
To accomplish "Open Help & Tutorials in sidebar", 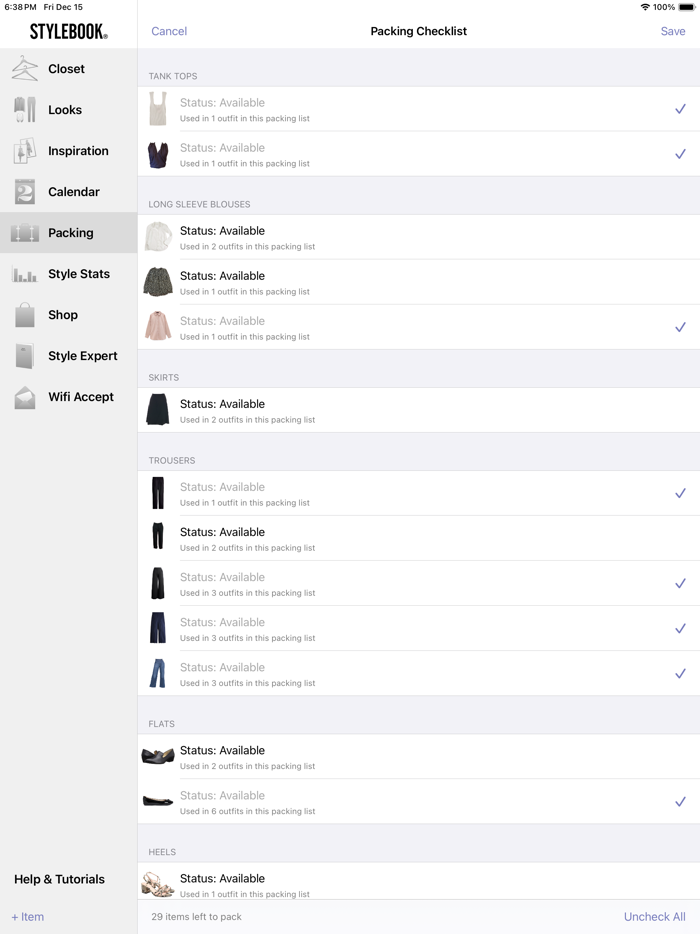I will [59, 879].
